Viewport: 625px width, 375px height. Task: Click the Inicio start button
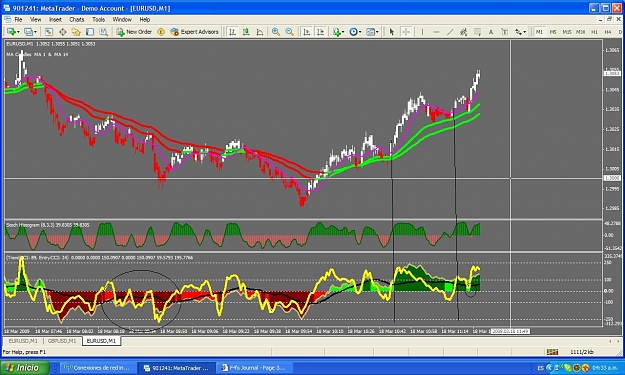point(25,367)
